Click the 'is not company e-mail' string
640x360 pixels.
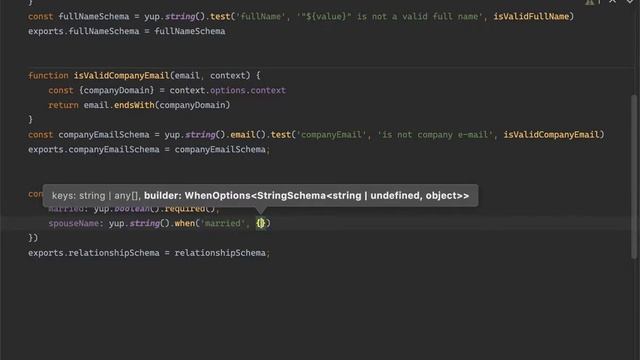click(435, 135)
